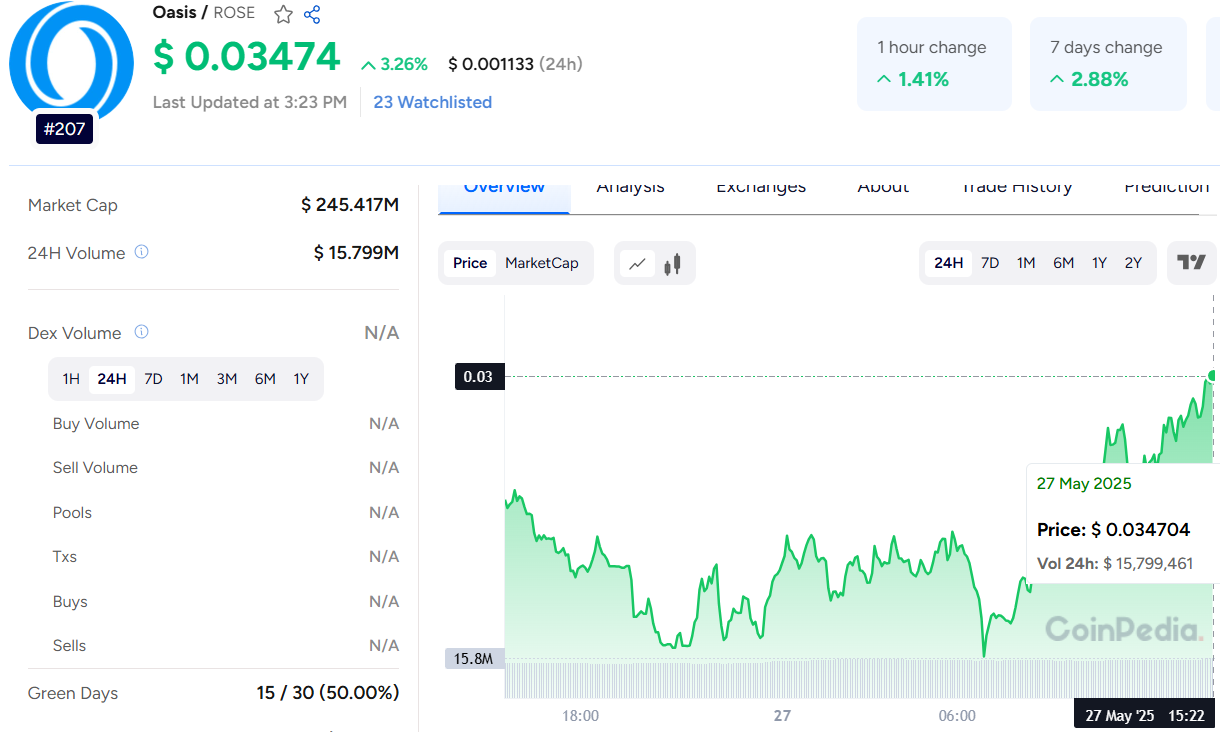This screenshot has height=732, width=1220.
Task: Choose 1H Dex Volume period
Action: click(x=71, y=379)
